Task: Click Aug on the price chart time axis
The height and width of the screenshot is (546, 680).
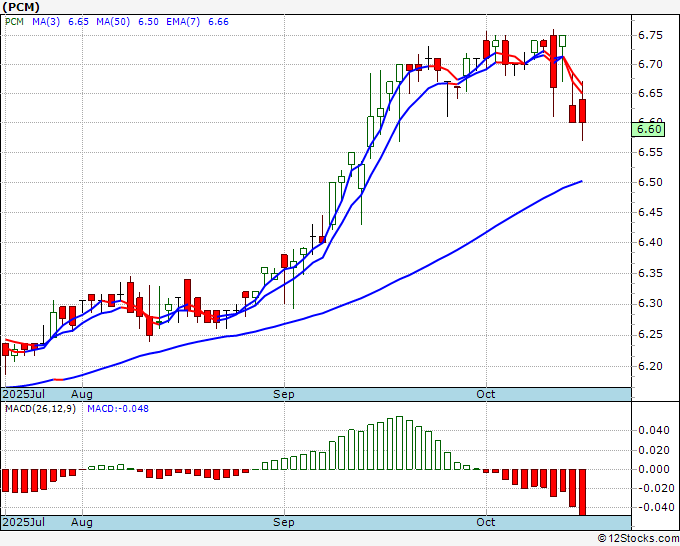Action: click(x=82, y=394)
